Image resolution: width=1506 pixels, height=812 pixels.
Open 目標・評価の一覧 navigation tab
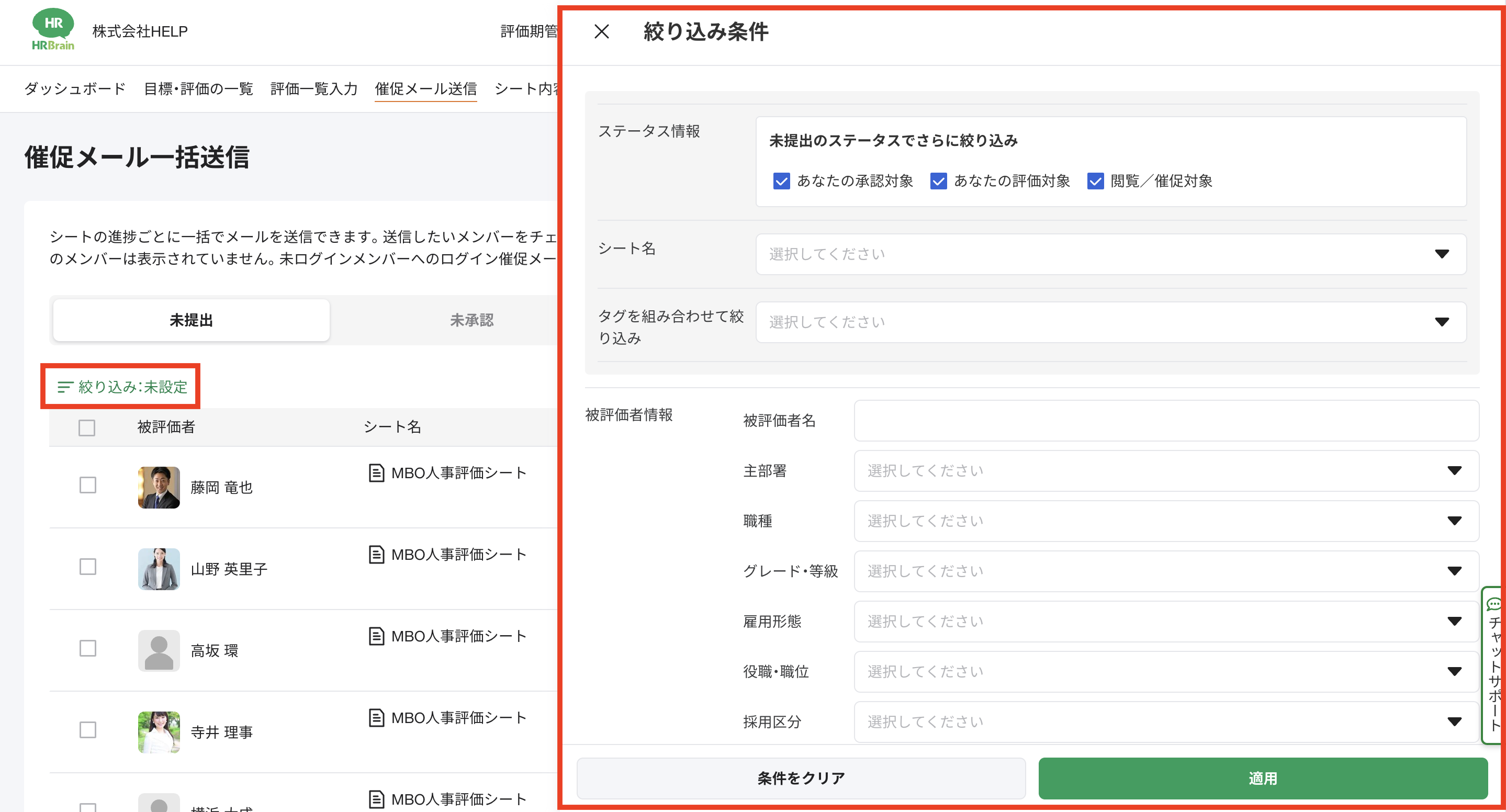198,89
